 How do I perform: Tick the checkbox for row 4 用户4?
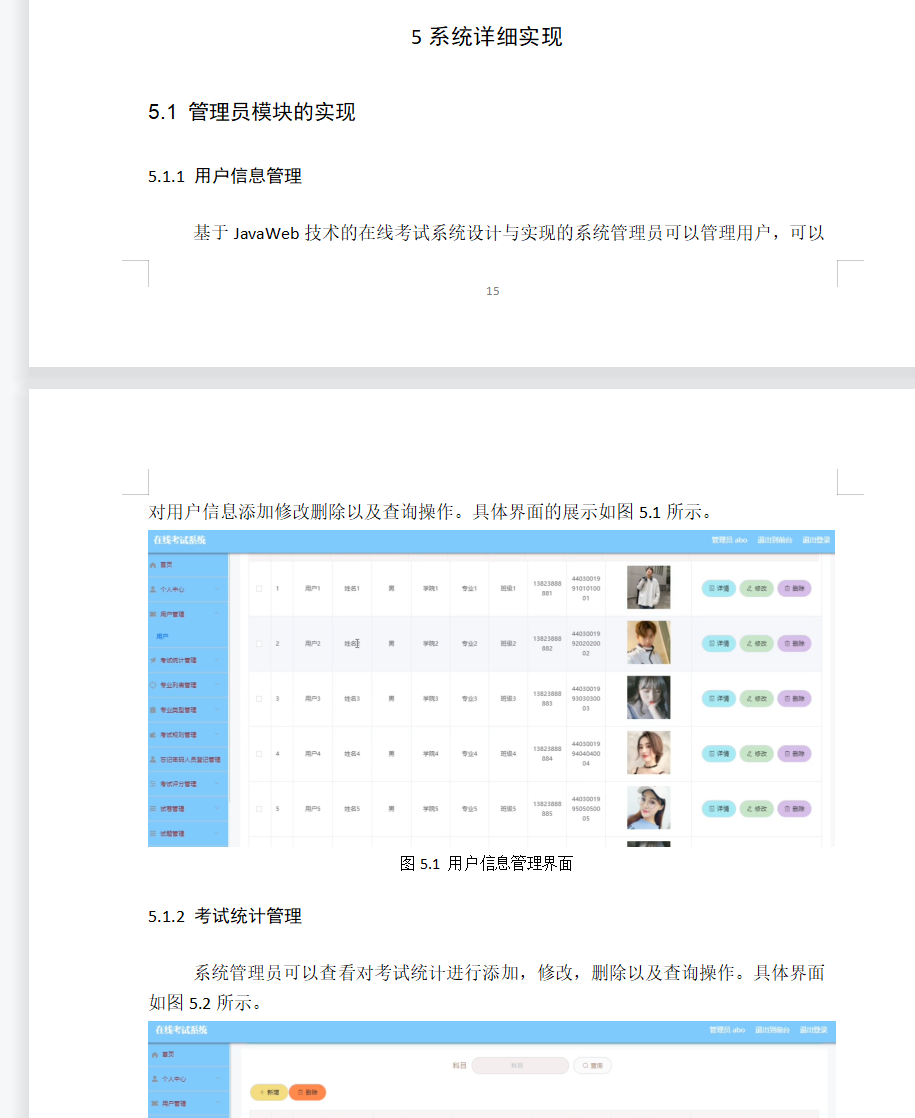click(258, 753)
